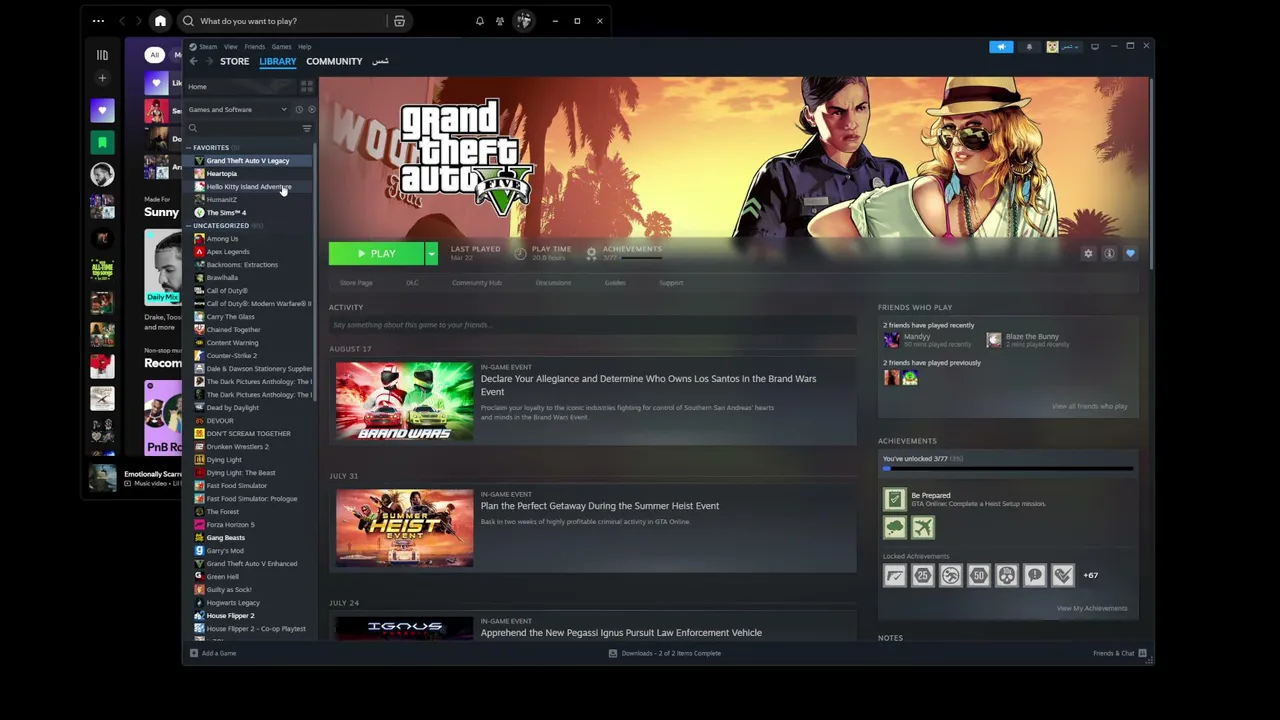Collapse the Uncategorized category
1280x720 pixels.
[x=188, y=226]
